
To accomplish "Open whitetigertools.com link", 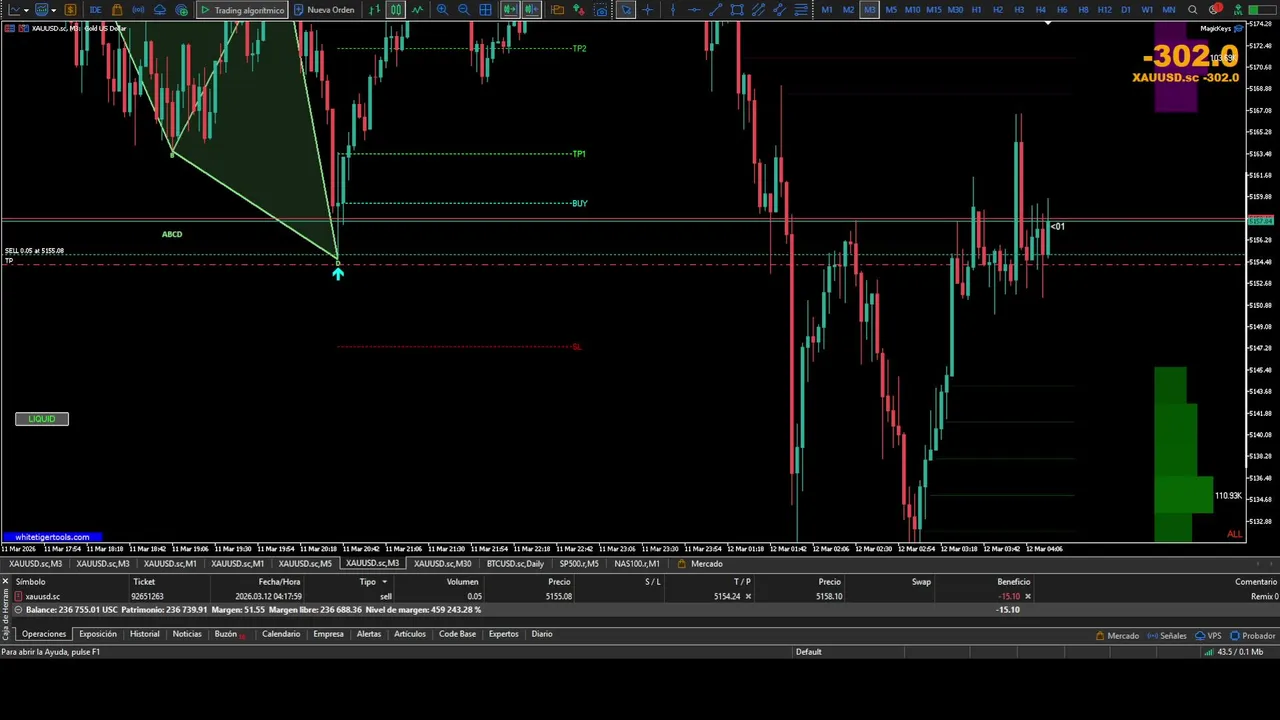I will pyautogui.click(x=51, y=537).
